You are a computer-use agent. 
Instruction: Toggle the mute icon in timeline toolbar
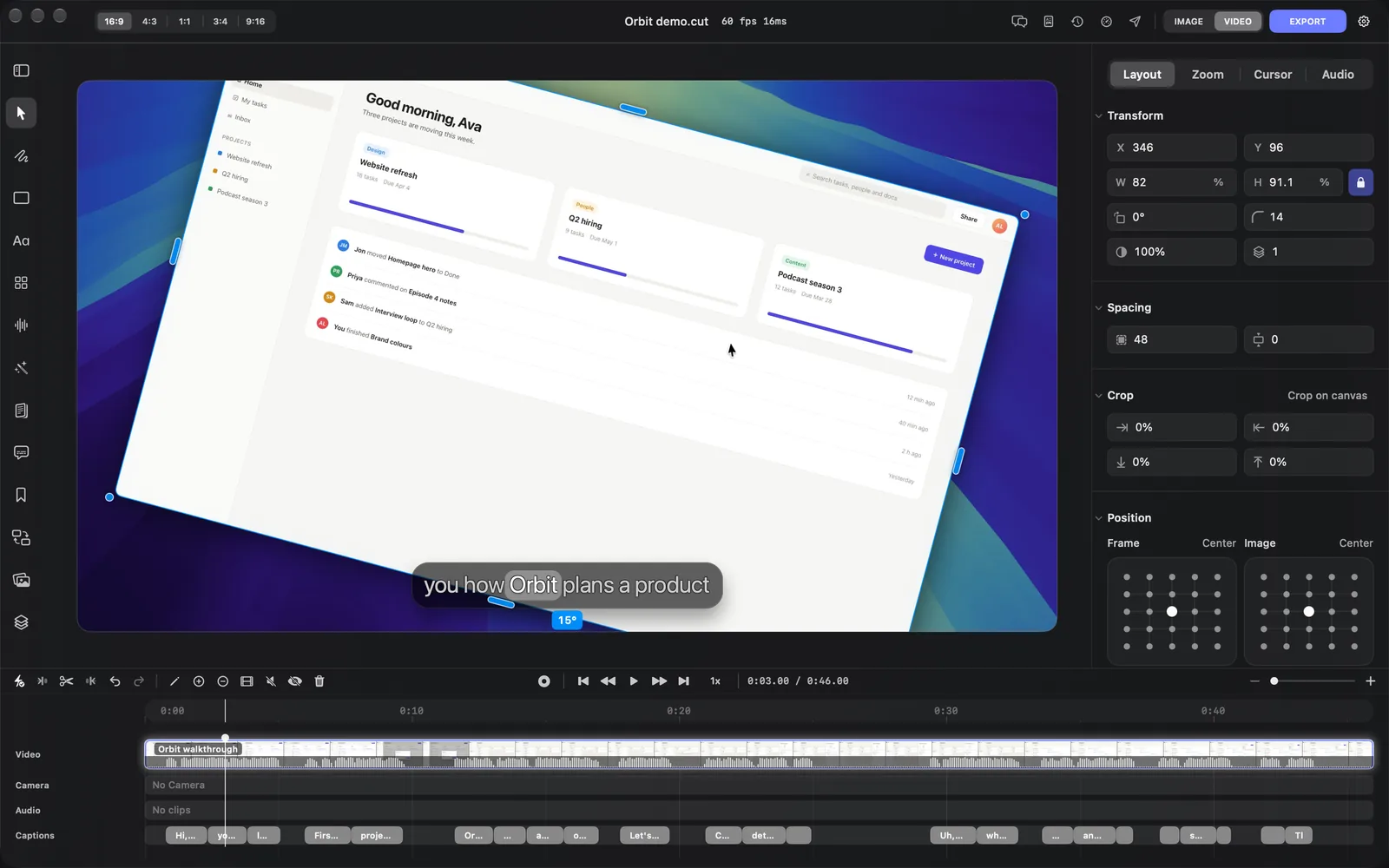[271, 681]
